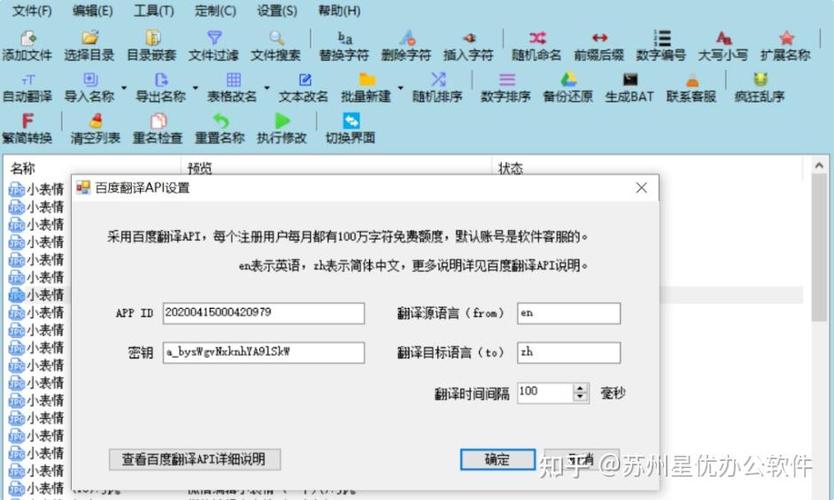Click 查看百度翻译API详细说明 button
The width and height of the screenshot is (834, 500).
tap(195, 460)
